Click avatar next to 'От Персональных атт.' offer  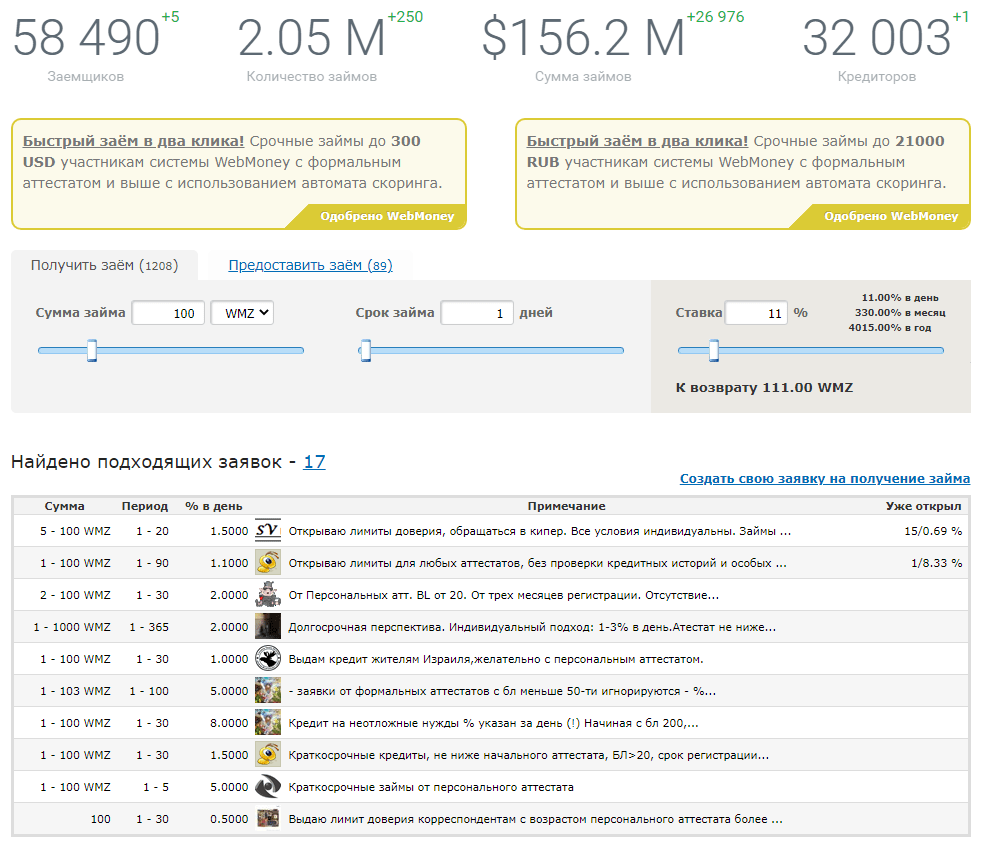267,595
